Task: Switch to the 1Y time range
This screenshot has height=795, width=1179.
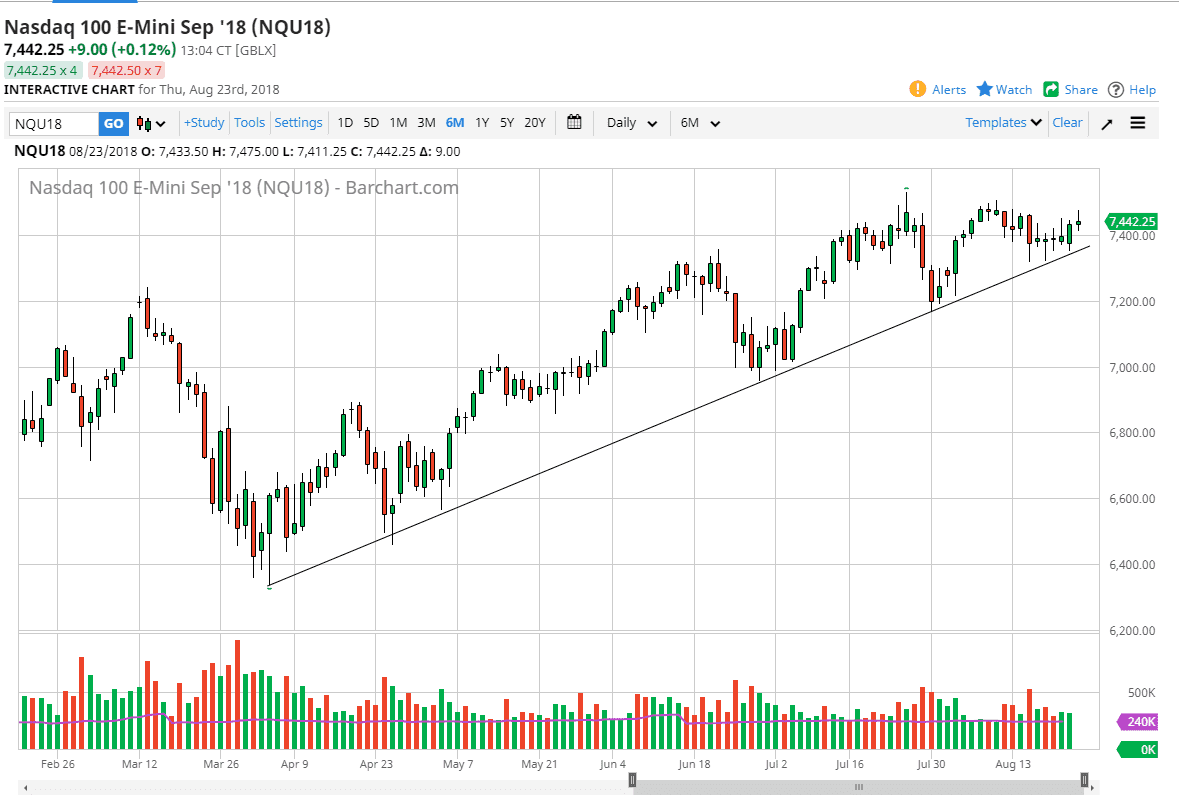Action: [x=482, y=123]
